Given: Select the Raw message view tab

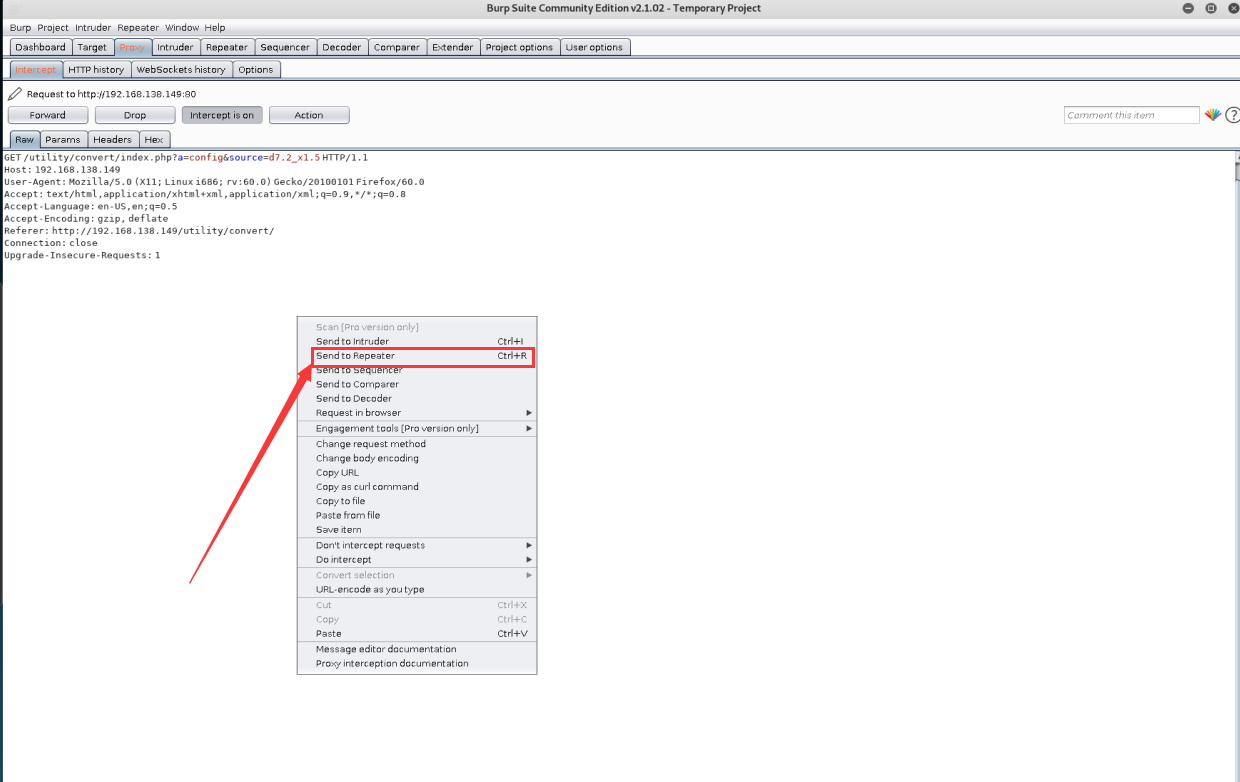Looking at the screenshot, I should 24,140.
